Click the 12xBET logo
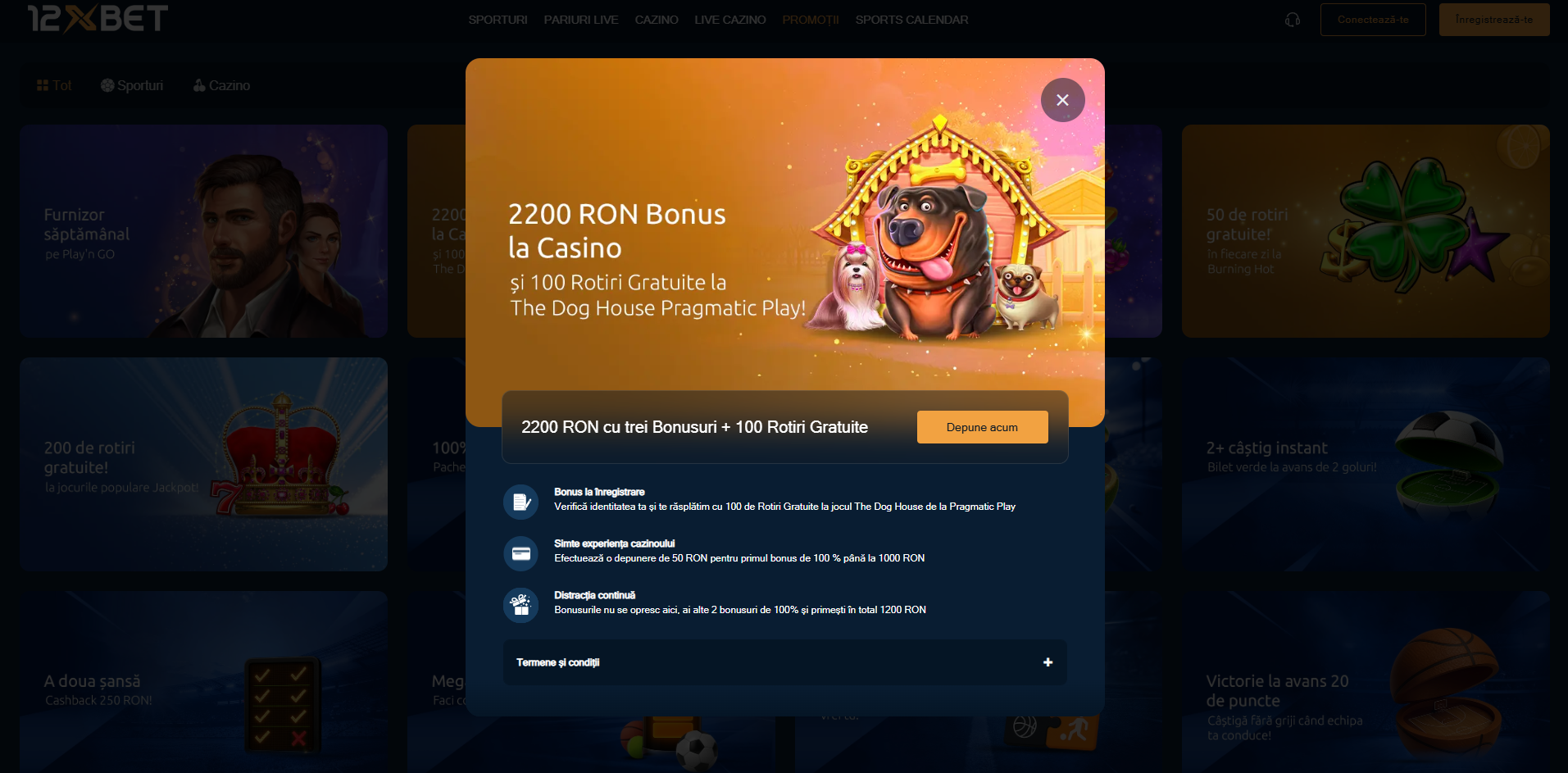This screenshot has width=1568, height=773. [98, 18]
